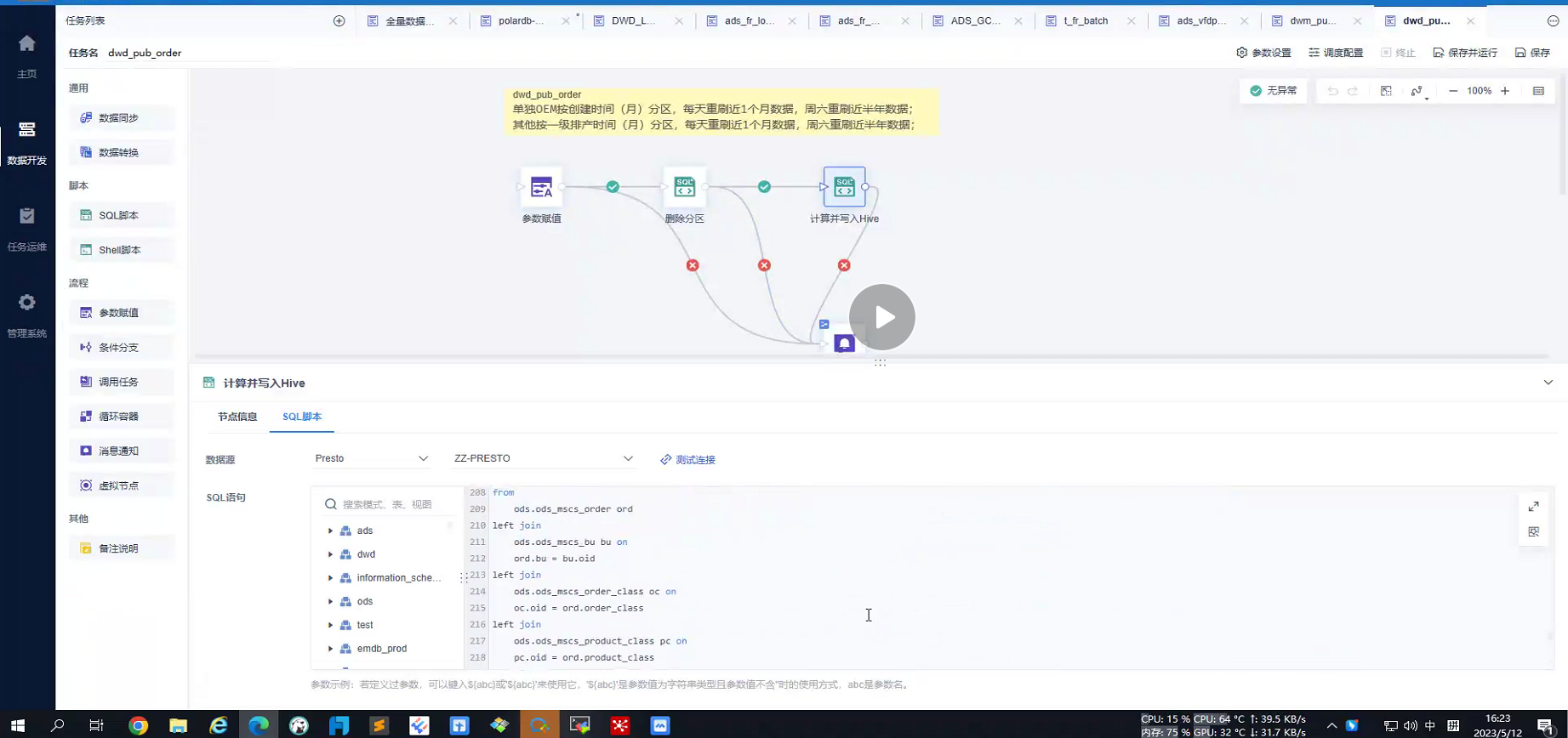Select the 计算并写入Hive node
The image size is (1568, 738).
coord(844,187)
